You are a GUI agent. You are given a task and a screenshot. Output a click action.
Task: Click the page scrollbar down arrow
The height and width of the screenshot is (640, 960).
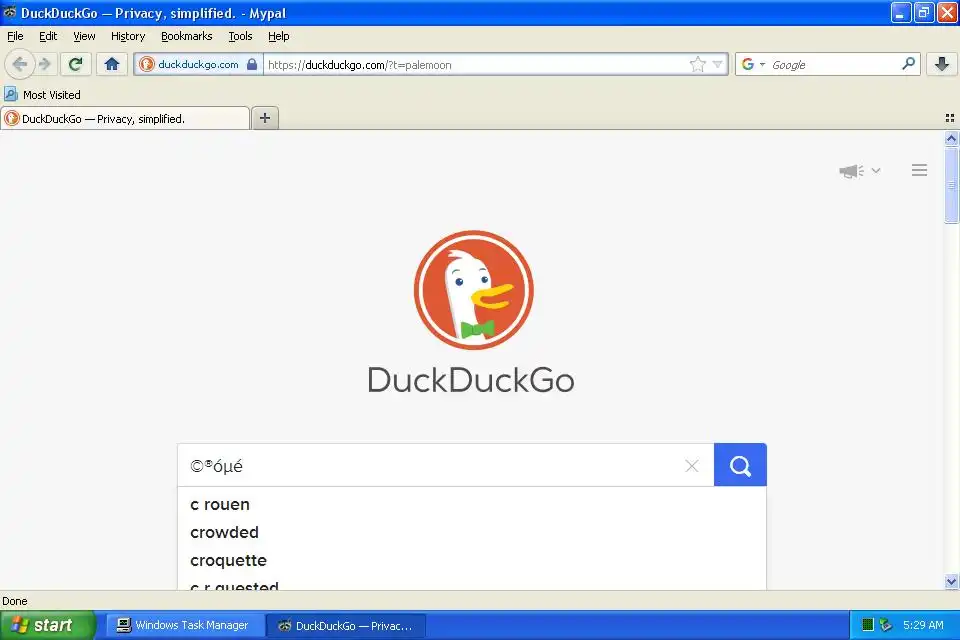pos(951,582)
